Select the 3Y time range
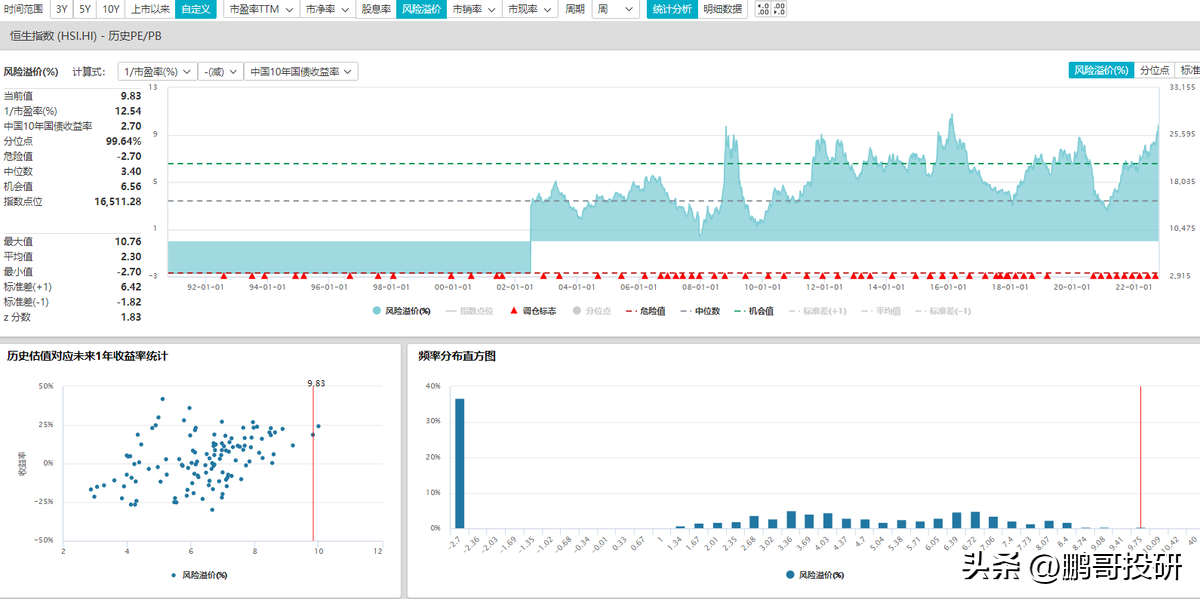 [62, 9]
